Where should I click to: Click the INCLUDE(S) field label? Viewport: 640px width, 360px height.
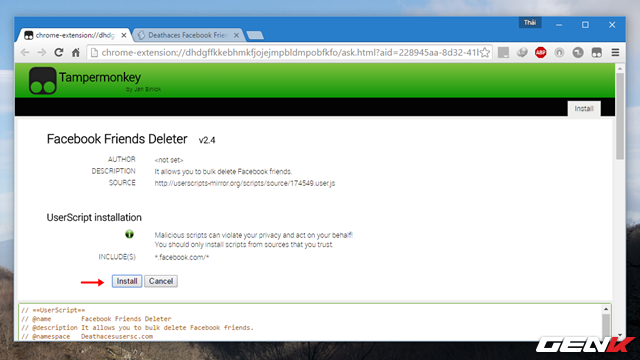click(x=117, y=257)
